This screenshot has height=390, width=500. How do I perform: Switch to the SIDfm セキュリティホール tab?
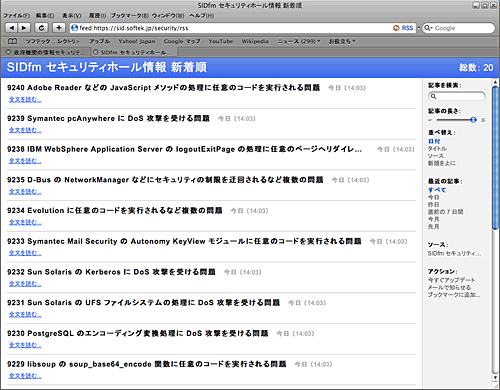coord(133,52)
